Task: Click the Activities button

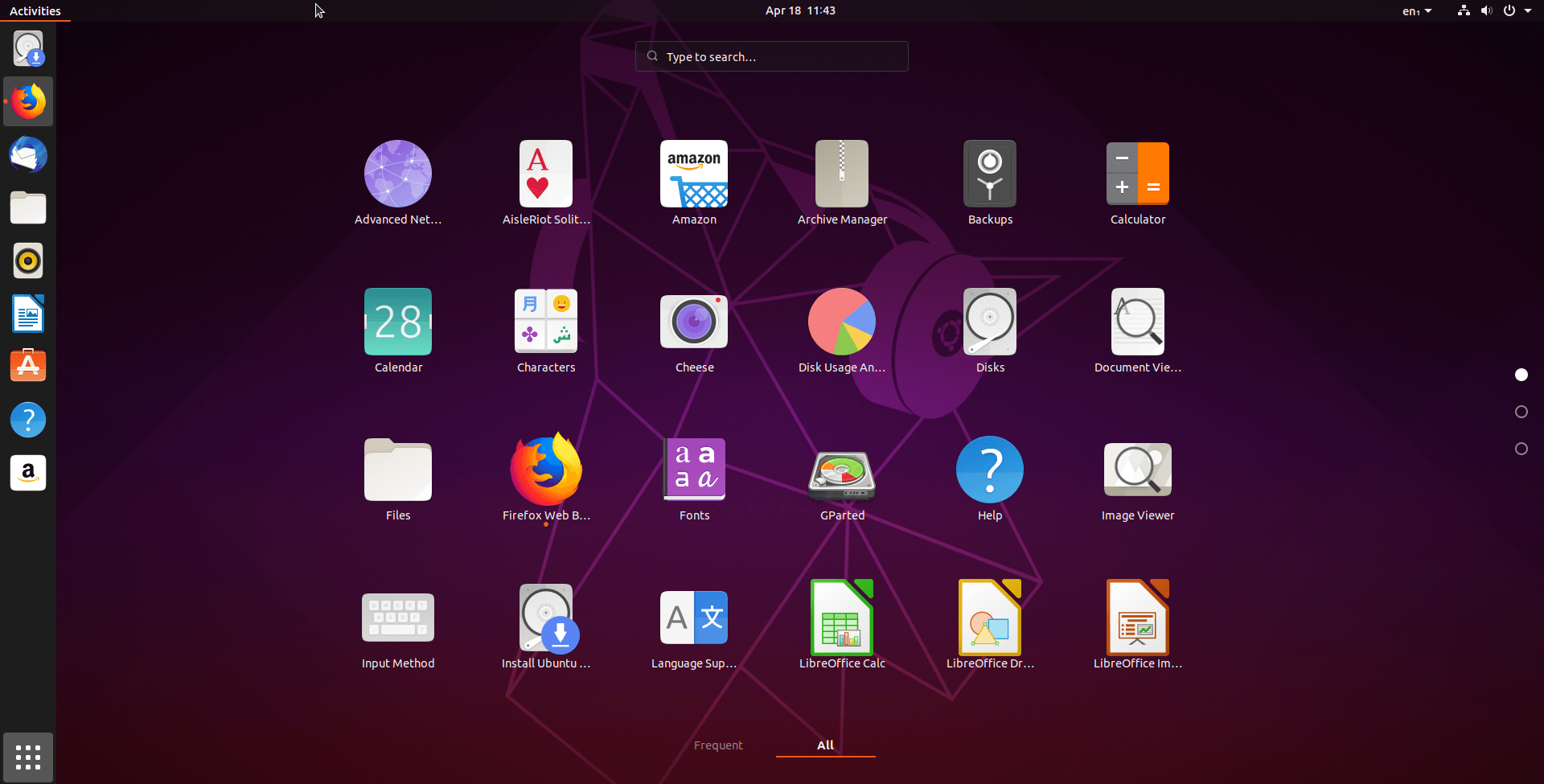Action: click(35, 10)
